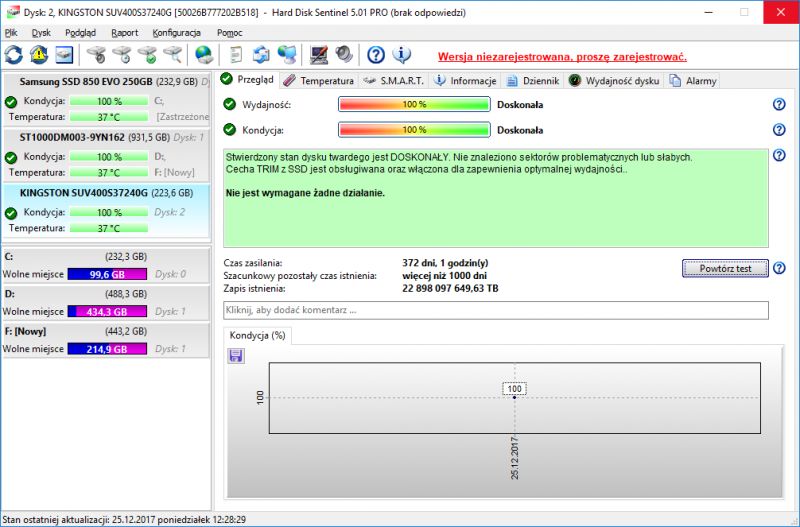Screen dimensions: 800x527
Task: Select the KINGSTON SUV400S37240G disk
Action: 107,211
